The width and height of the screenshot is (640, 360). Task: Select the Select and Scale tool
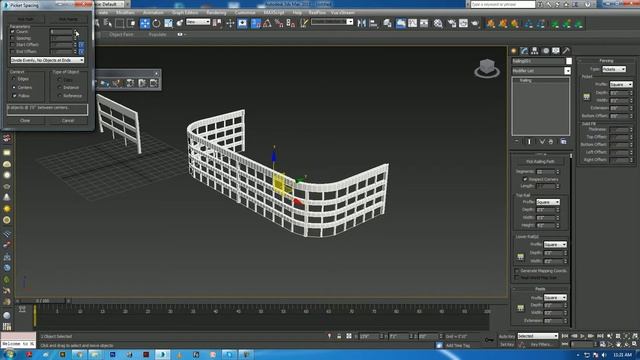pos(168,23)
